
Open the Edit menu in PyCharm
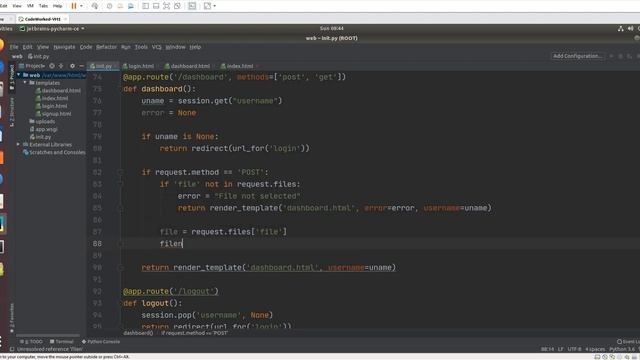coord(27,47)
